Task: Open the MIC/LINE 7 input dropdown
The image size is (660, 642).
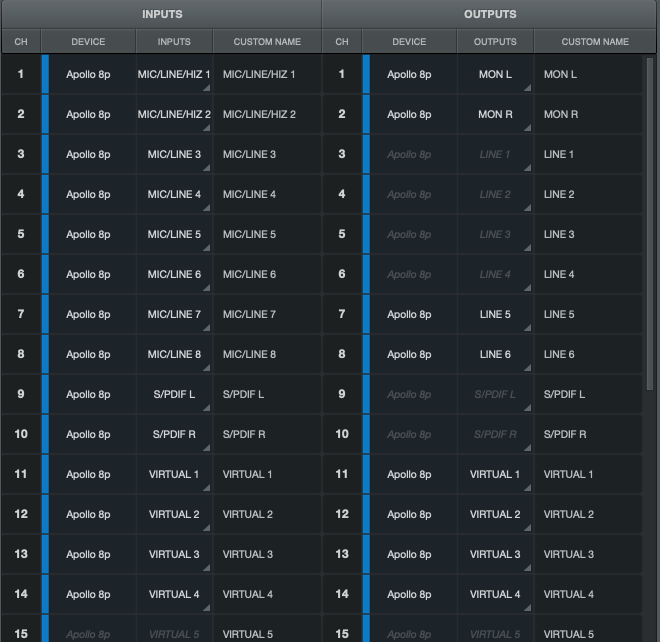Action: (174, 314)
